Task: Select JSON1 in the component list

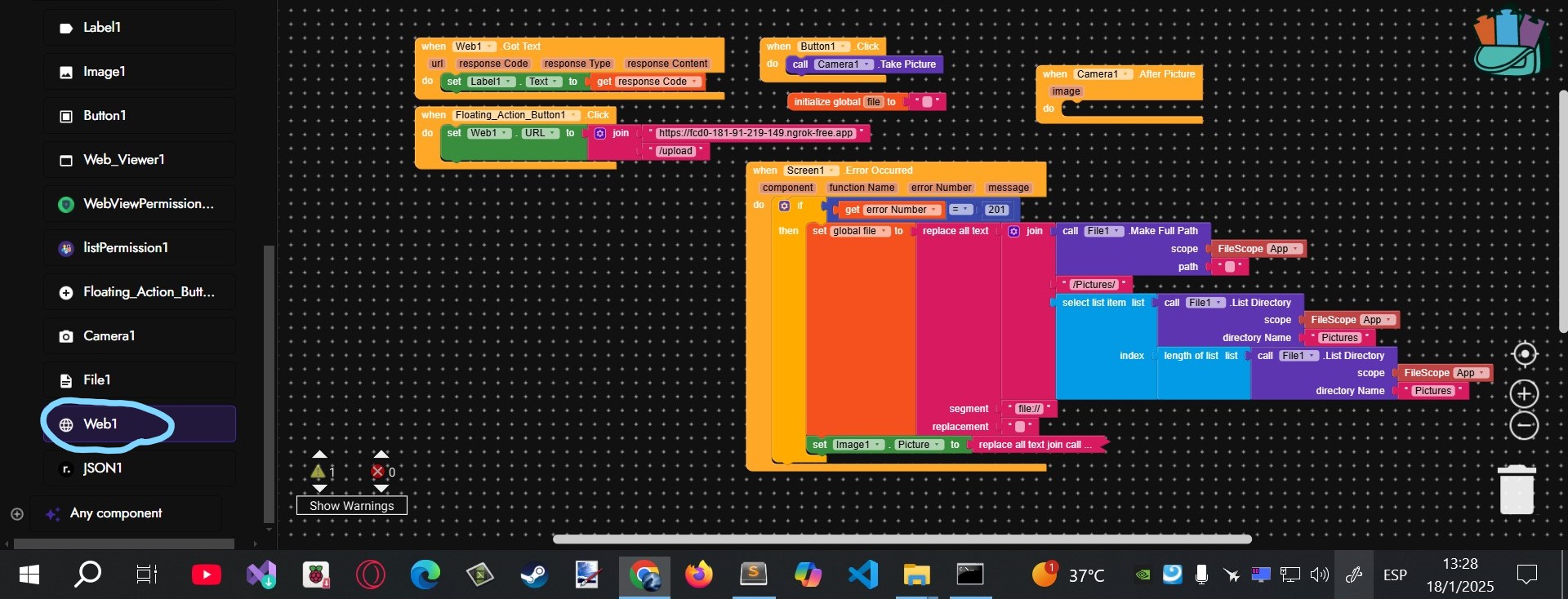Action: coord(140,468)
